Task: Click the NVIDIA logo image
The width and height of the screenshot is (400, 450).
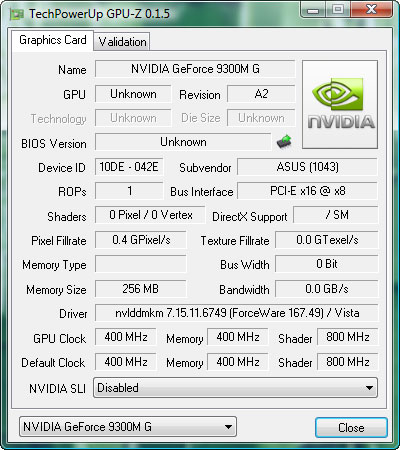Action: pos(340,104)
